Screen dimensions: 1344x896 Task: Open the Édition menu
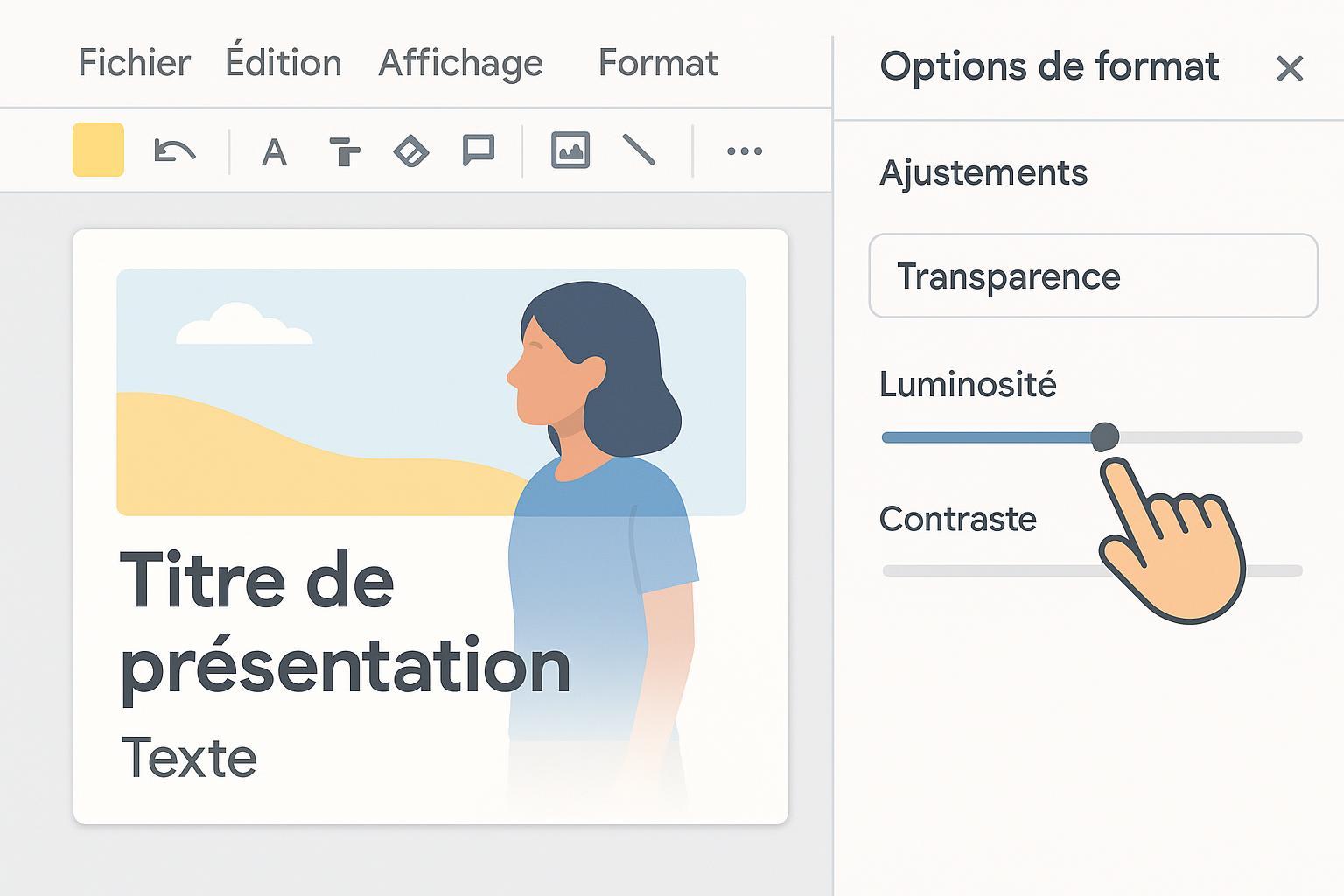click(x=283, y=63)
